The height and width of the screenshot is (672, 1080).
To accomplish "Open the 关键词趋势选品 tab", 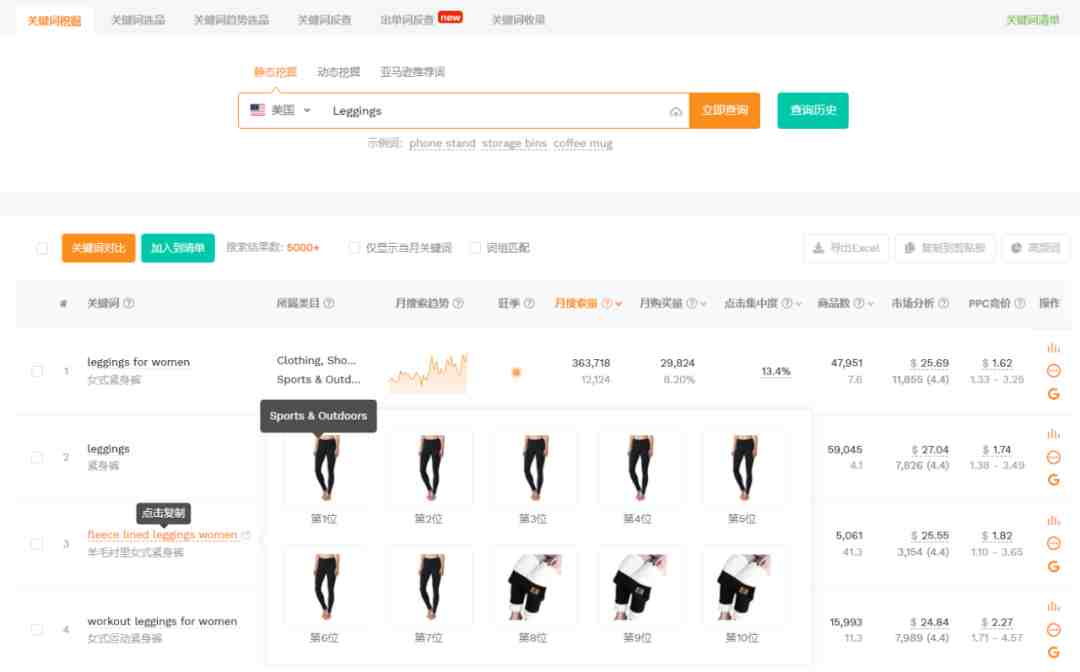I will [x=231, y=20].
